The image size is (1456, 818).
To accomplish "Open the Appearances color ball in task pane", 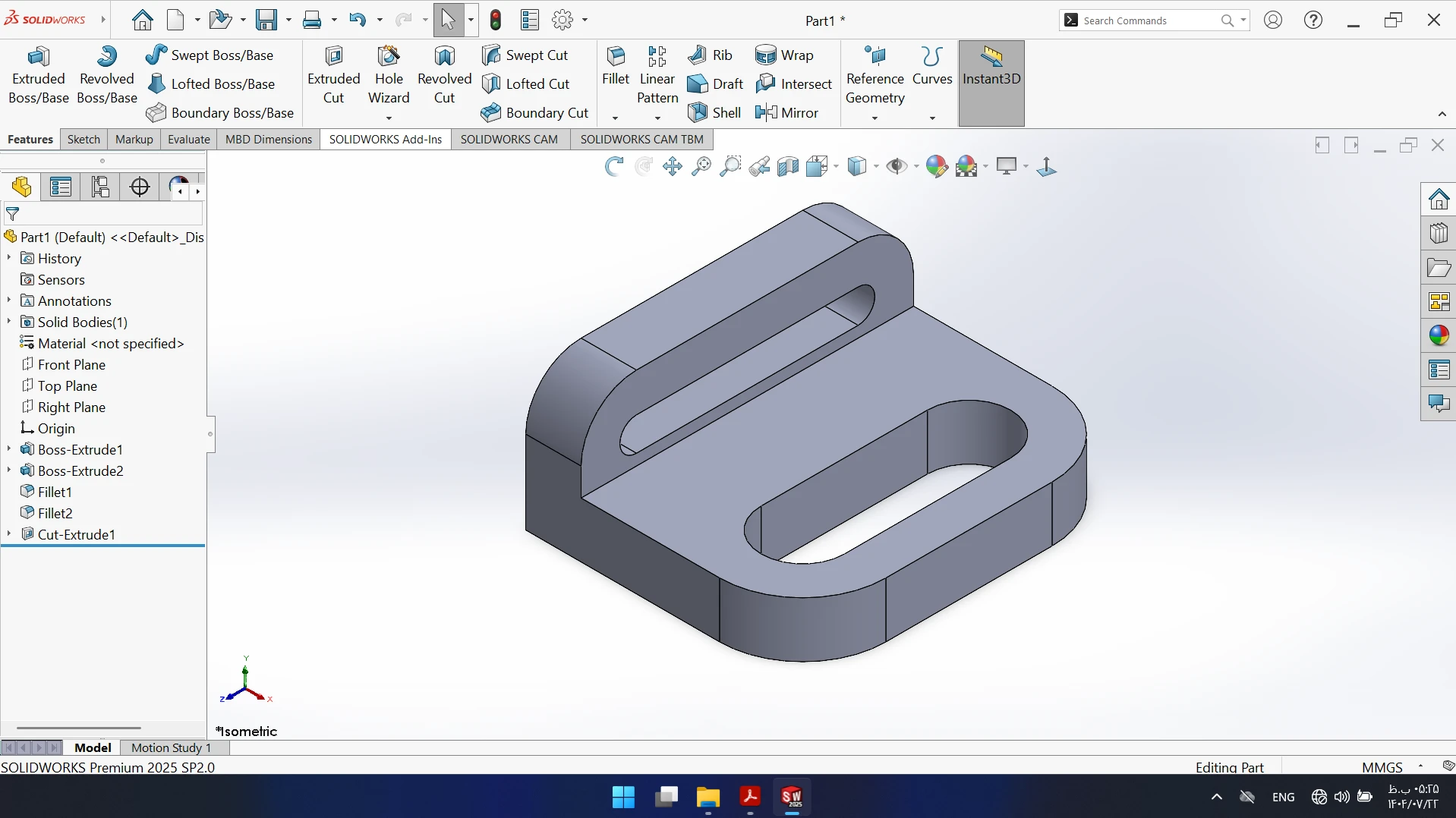I will pos(1439,335).
